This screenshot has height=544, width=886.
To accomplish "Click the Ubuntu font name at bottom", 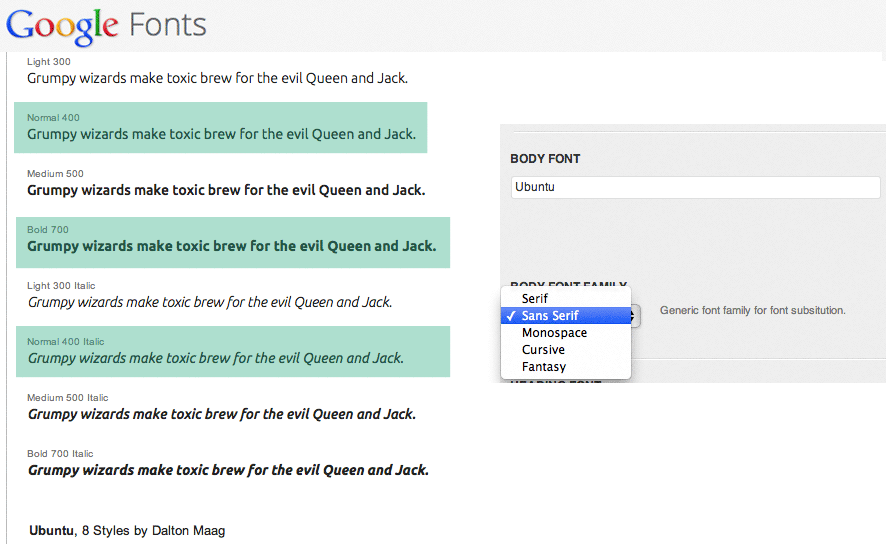I will click(x=51, y=530).
